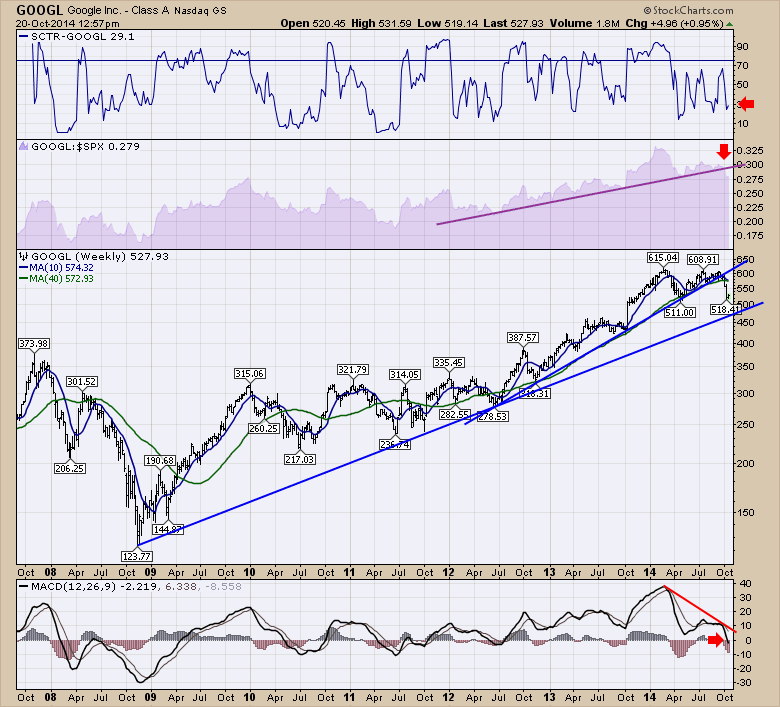Click the date '20-Oct-2014 12:57pm'

coord(67,23)
